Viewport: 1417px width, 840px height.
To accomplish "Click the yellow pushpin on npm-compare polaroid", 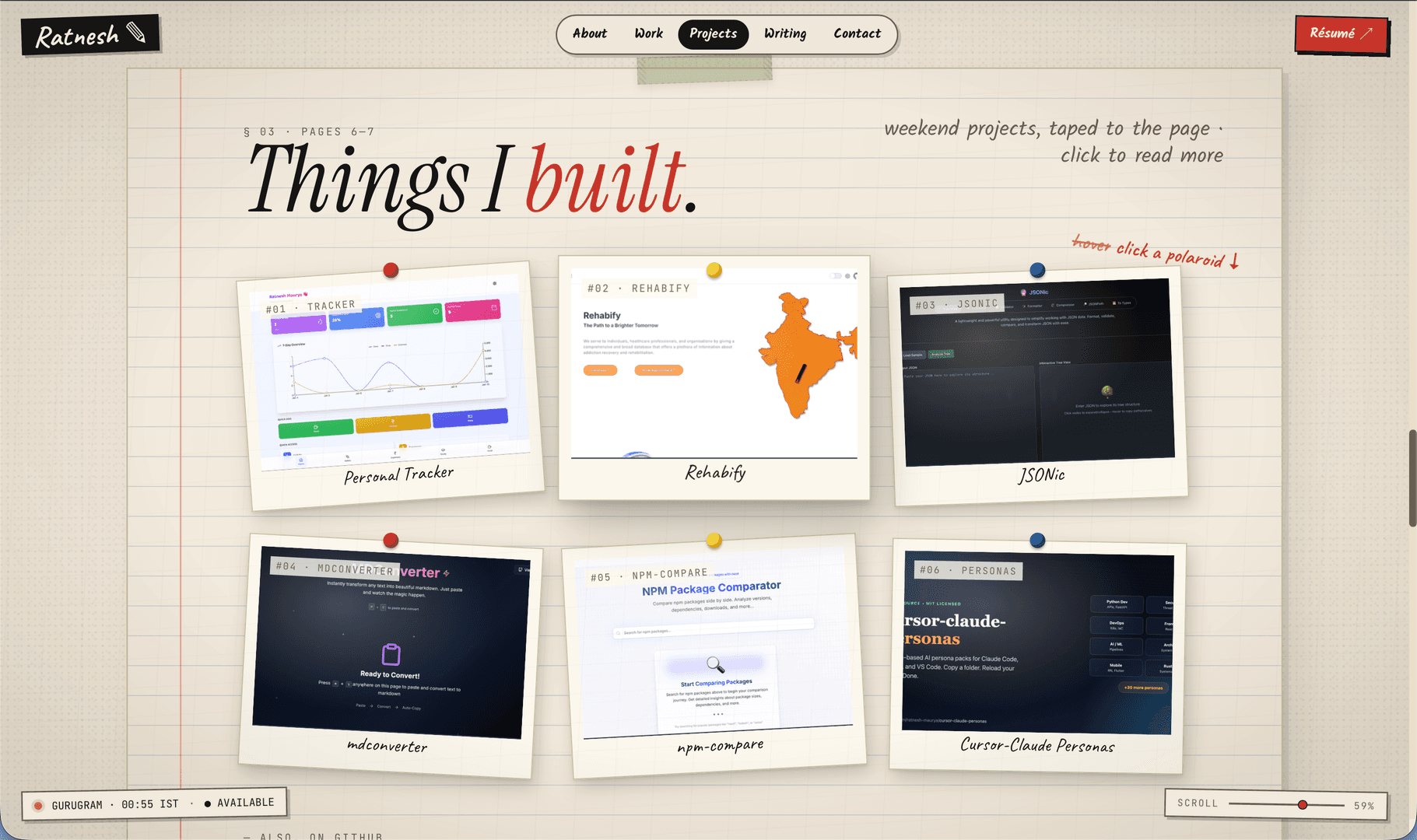I will 714,540.
